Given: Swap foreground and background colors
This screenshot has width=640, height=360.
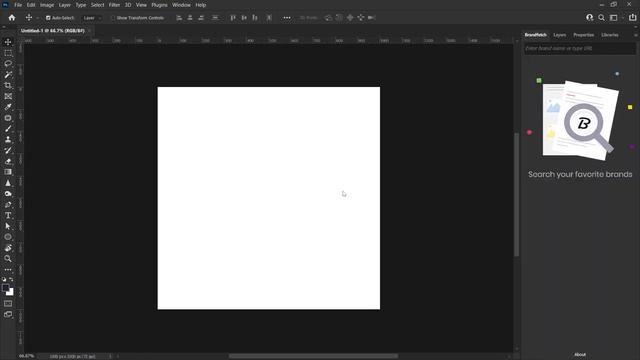Looking at the screenshot, I should [11, 280].
